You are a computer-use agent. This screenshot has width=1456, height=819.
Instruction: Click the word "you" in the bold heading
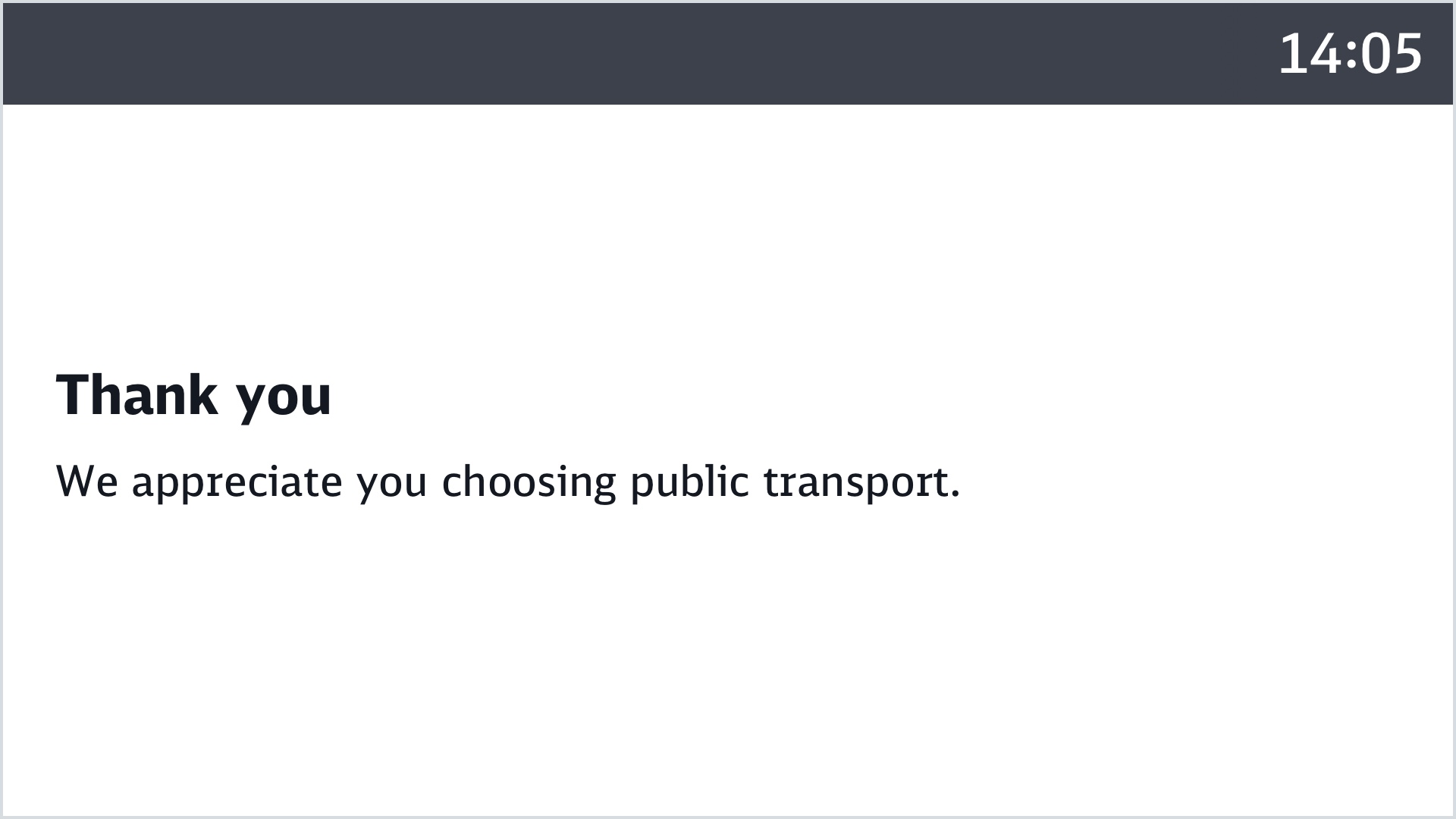pyautogui.click(x=284, y=398)
